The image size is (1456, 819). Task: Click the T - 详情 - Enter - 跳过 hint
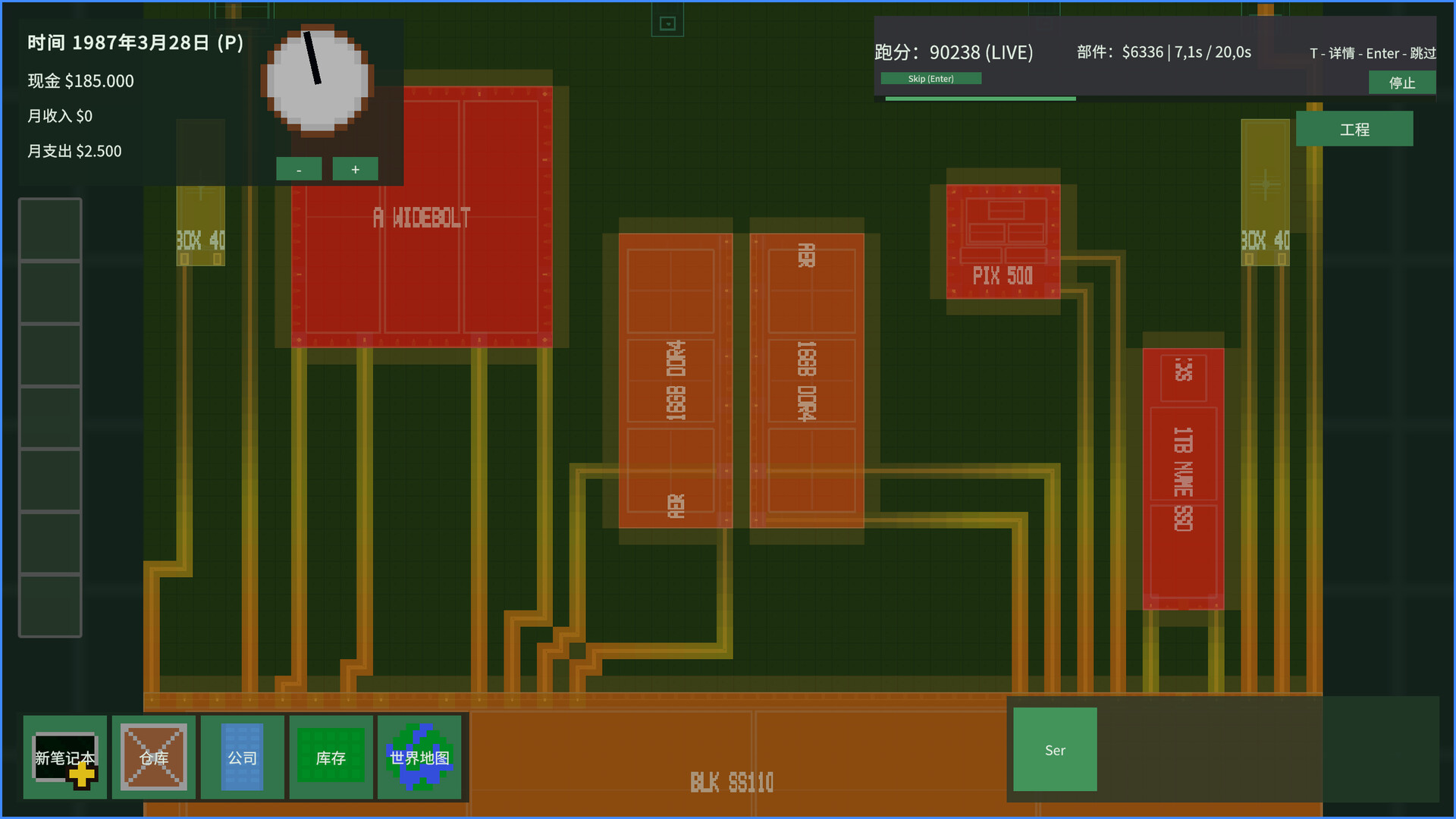[1373, 53]
